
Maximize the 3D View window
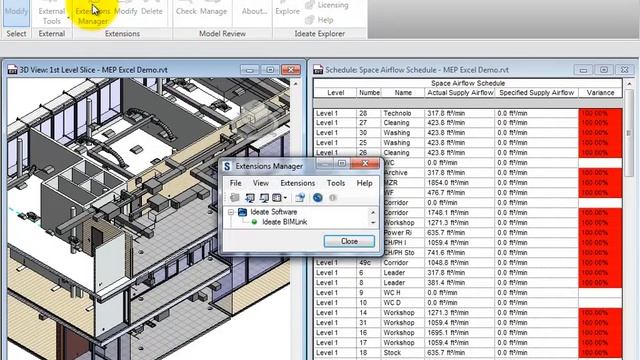(270, 70)
